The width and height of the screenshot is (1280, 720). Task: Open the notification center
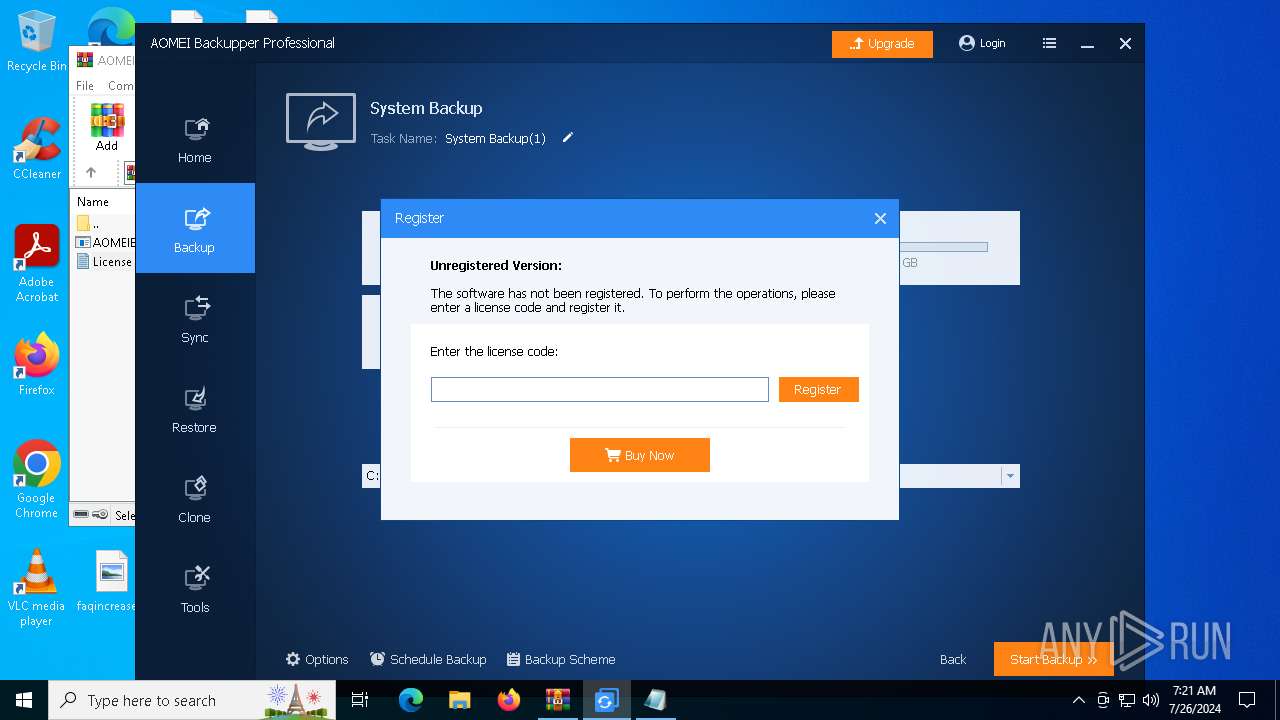coord(1247,700)
